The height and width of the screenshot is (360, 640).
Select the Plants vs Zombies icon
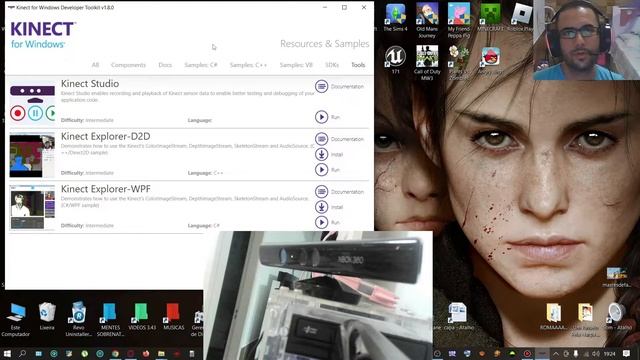(x=458, y=63)
